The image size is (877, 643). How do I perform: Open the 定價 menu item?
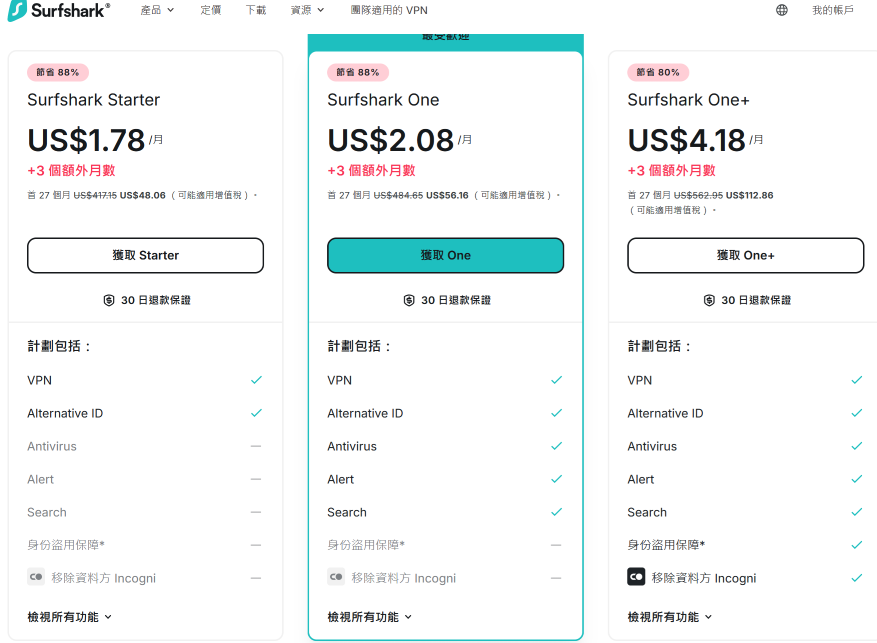pyautogui.click(x=211, y=10)
